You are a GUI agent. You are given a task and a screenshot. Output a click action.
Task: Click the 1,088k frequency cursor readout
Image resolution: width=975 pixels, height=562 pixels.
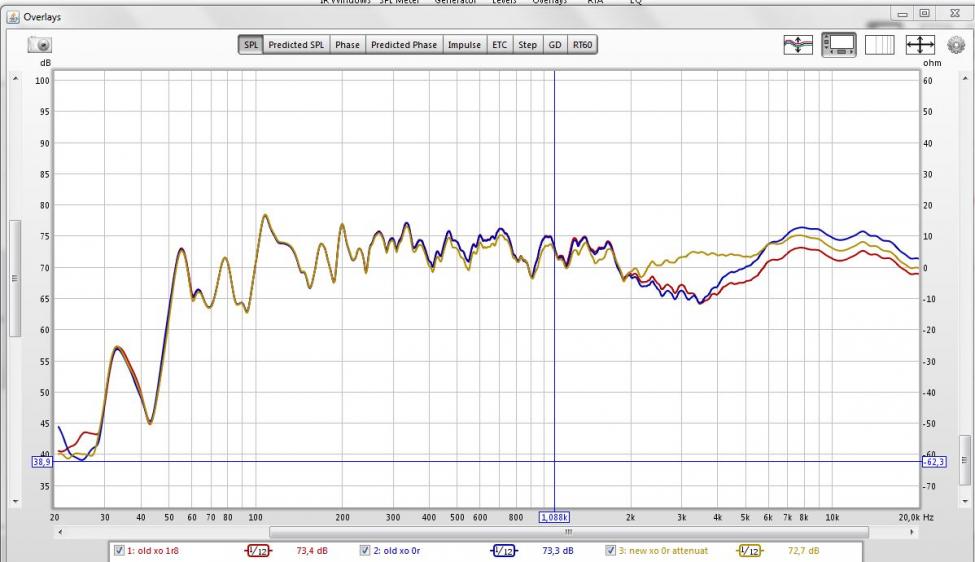coord(554,517)
